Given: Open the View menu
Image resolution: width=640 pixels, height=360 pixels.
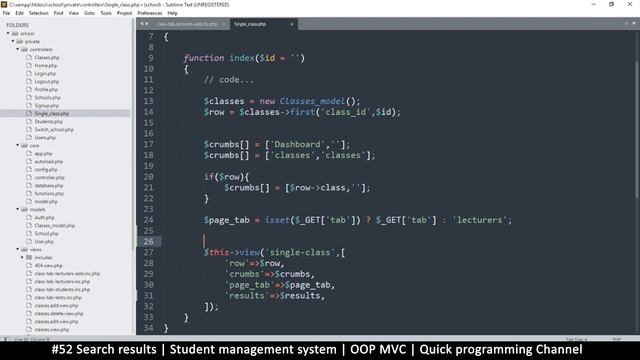Looking at the screenshot, I should 73,13.
